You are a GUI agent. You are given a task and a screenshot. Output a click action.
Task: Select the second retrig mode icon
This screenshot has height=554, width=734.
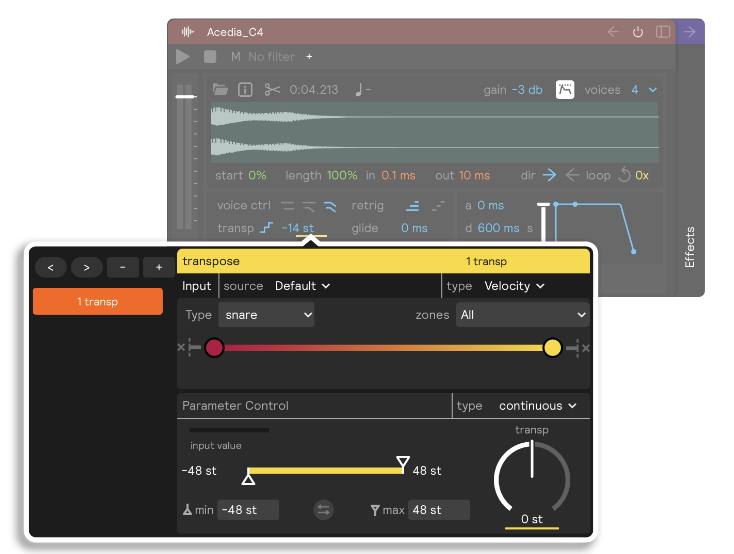pyautogui.click(x=438, y=206)
